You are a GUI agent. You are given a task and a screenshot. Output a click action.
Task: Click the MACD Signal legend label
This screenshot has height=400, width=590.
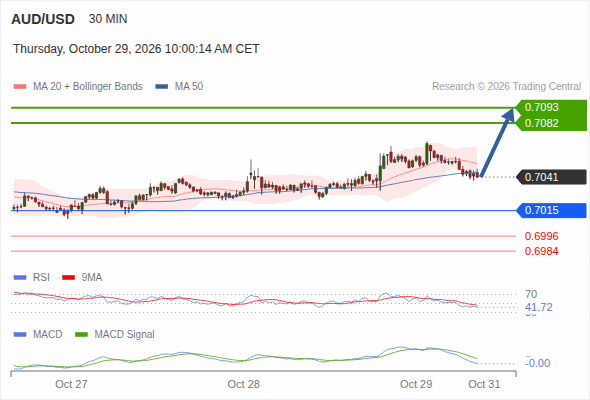click(125, 335)
